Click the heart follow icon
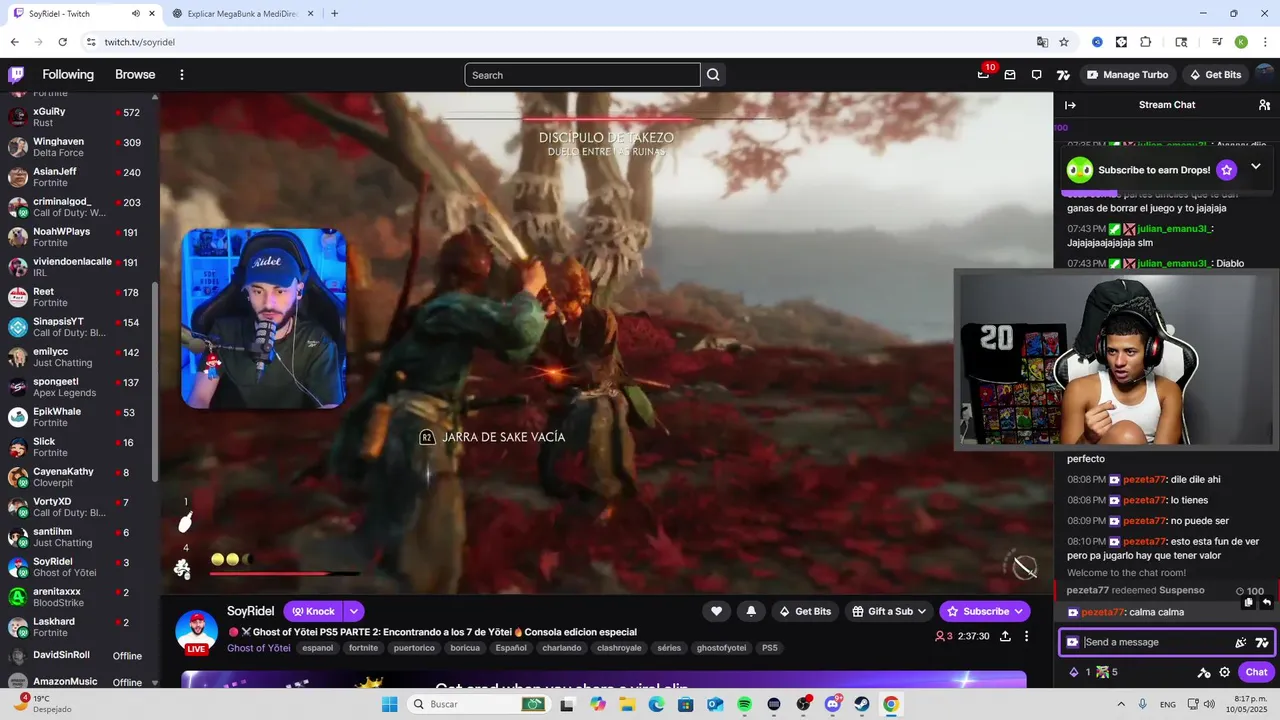 tap(716, 611)
